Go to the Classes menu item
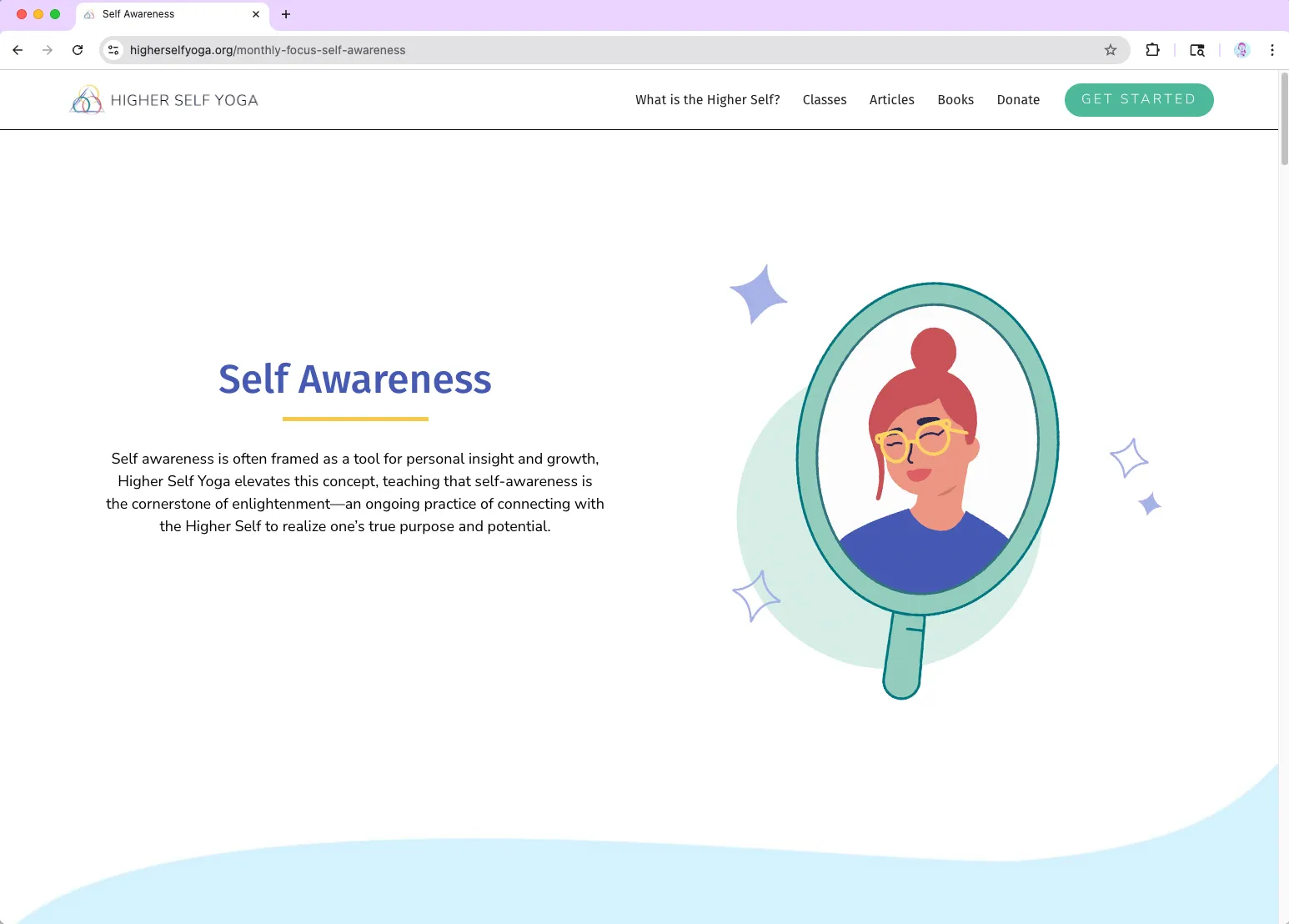The width and height of the screenshot is (1289, 924). pos(825,100)
